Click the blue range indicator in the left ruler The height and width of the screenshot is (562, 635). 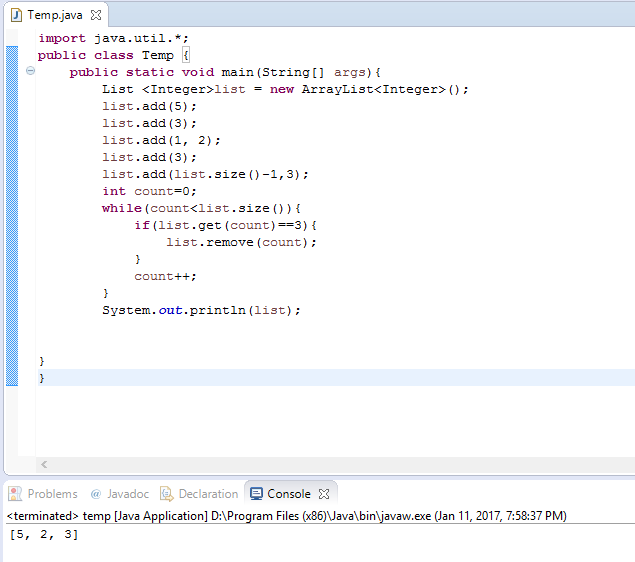12,216
